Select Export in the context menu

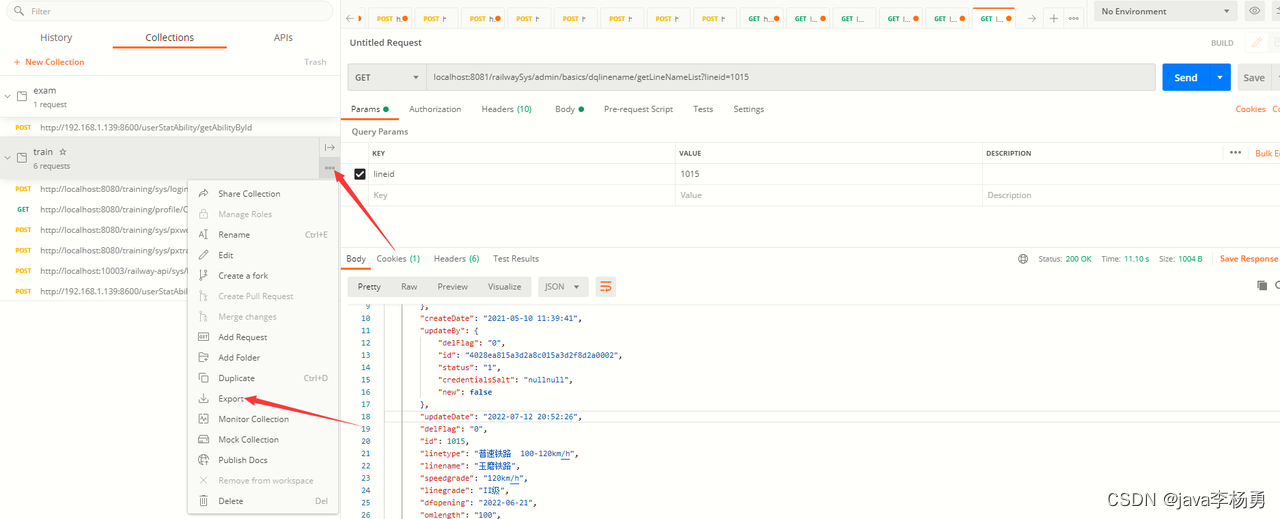coord(231,399)
